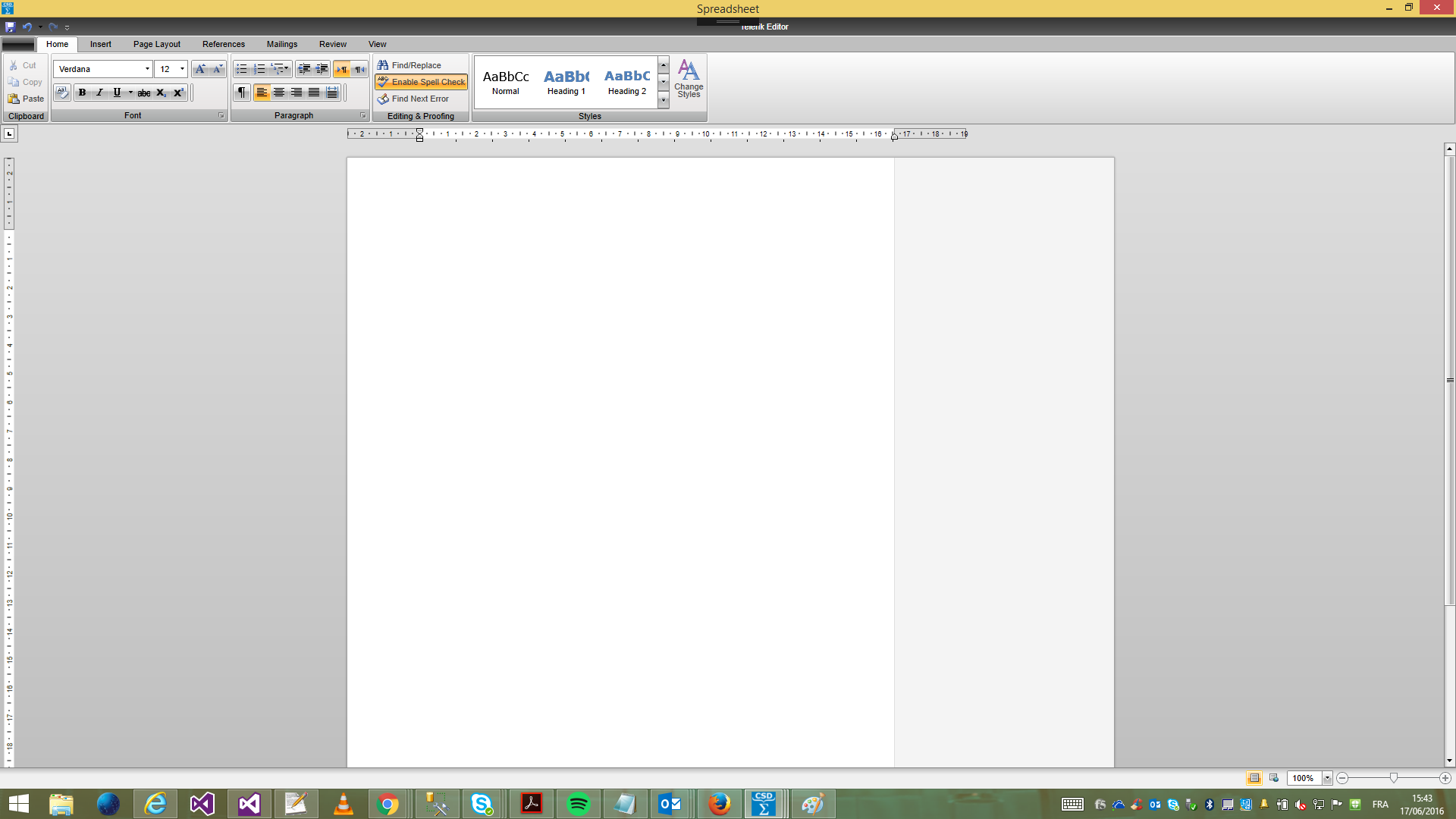Toggle right-to-left text direction
This screenshot has width=1456, height=819.
pyautogui.click(x=359, y=69)
